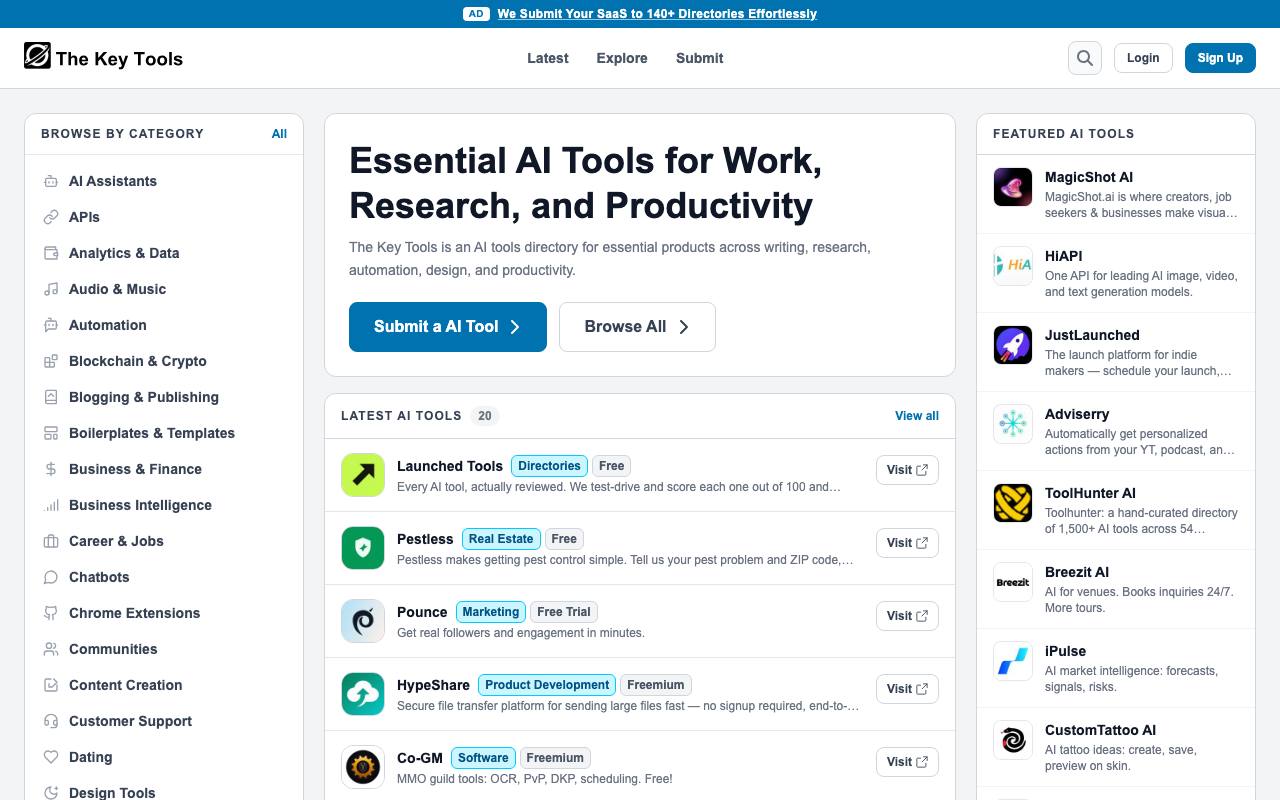Click the Automation icon in sidebar
Screen dimensions: 1280x800
51,325
